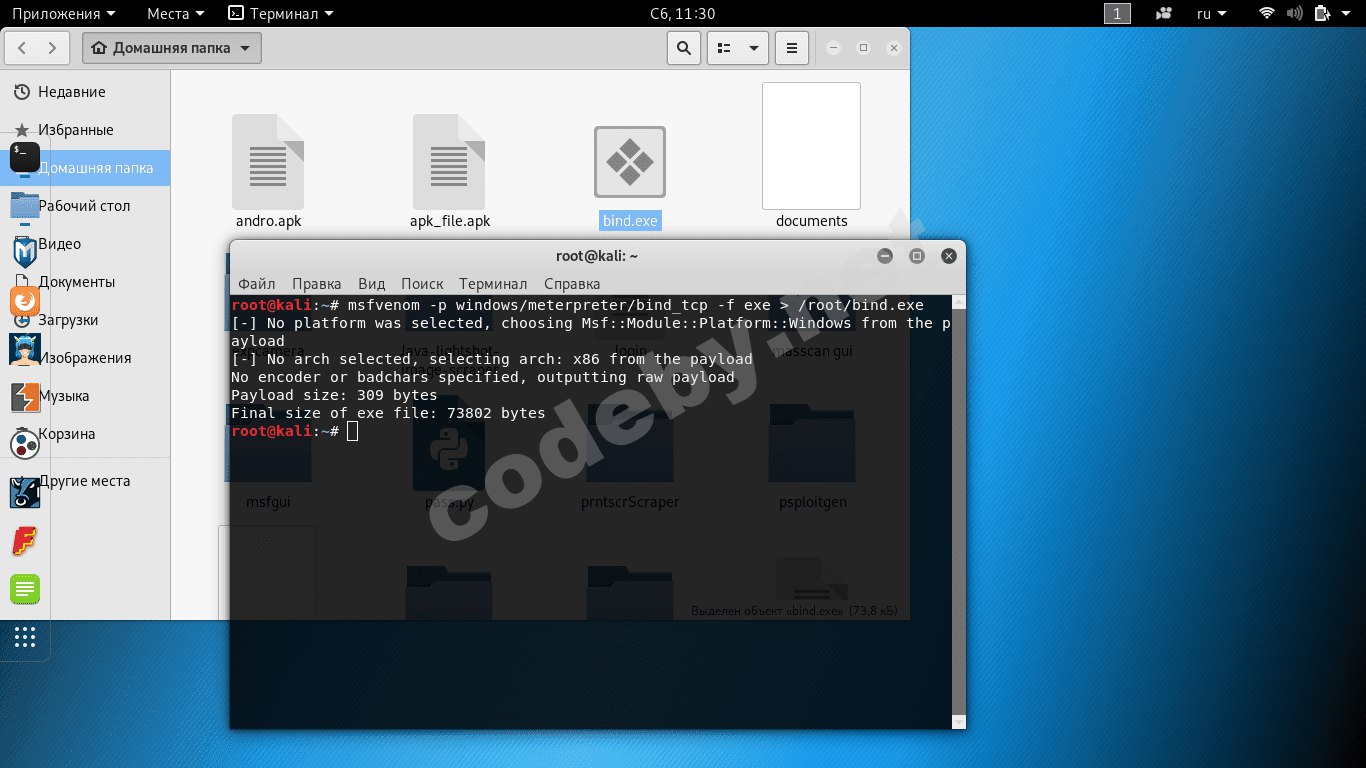
Task: Switch workspace indicator 1
Action: (1117, 14)
